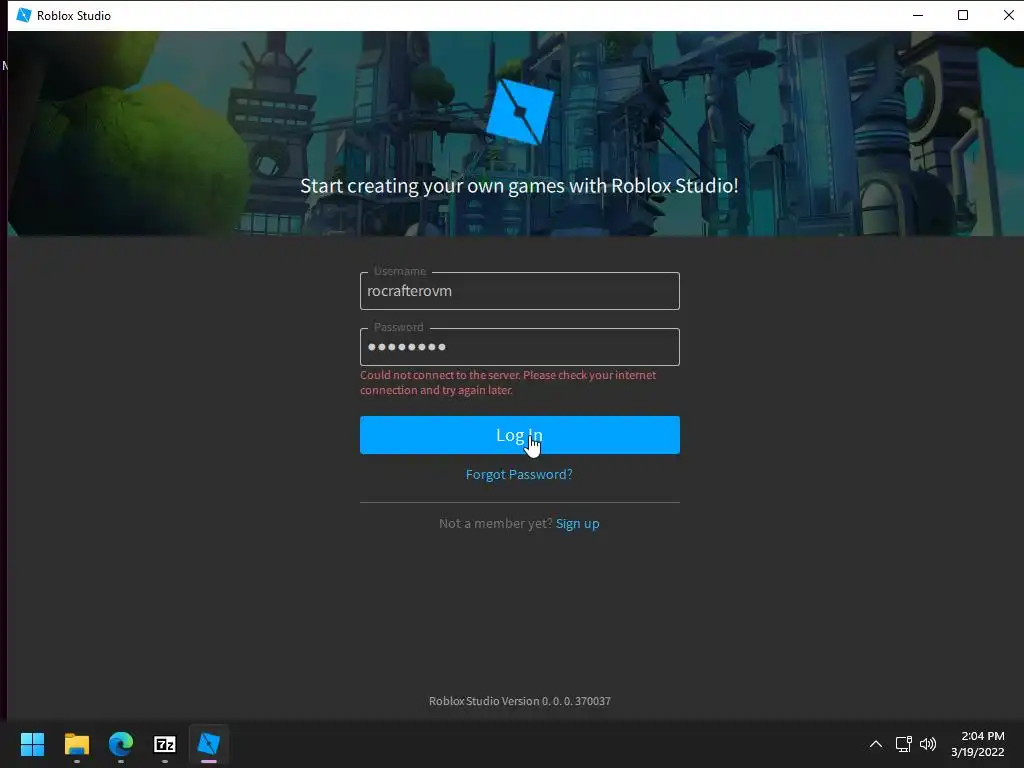The height and width of the screenshot is (768, 1024).
Task: Click the Roblox Studio Version 0.0.0.370037 text
Action: coord(520,701)
